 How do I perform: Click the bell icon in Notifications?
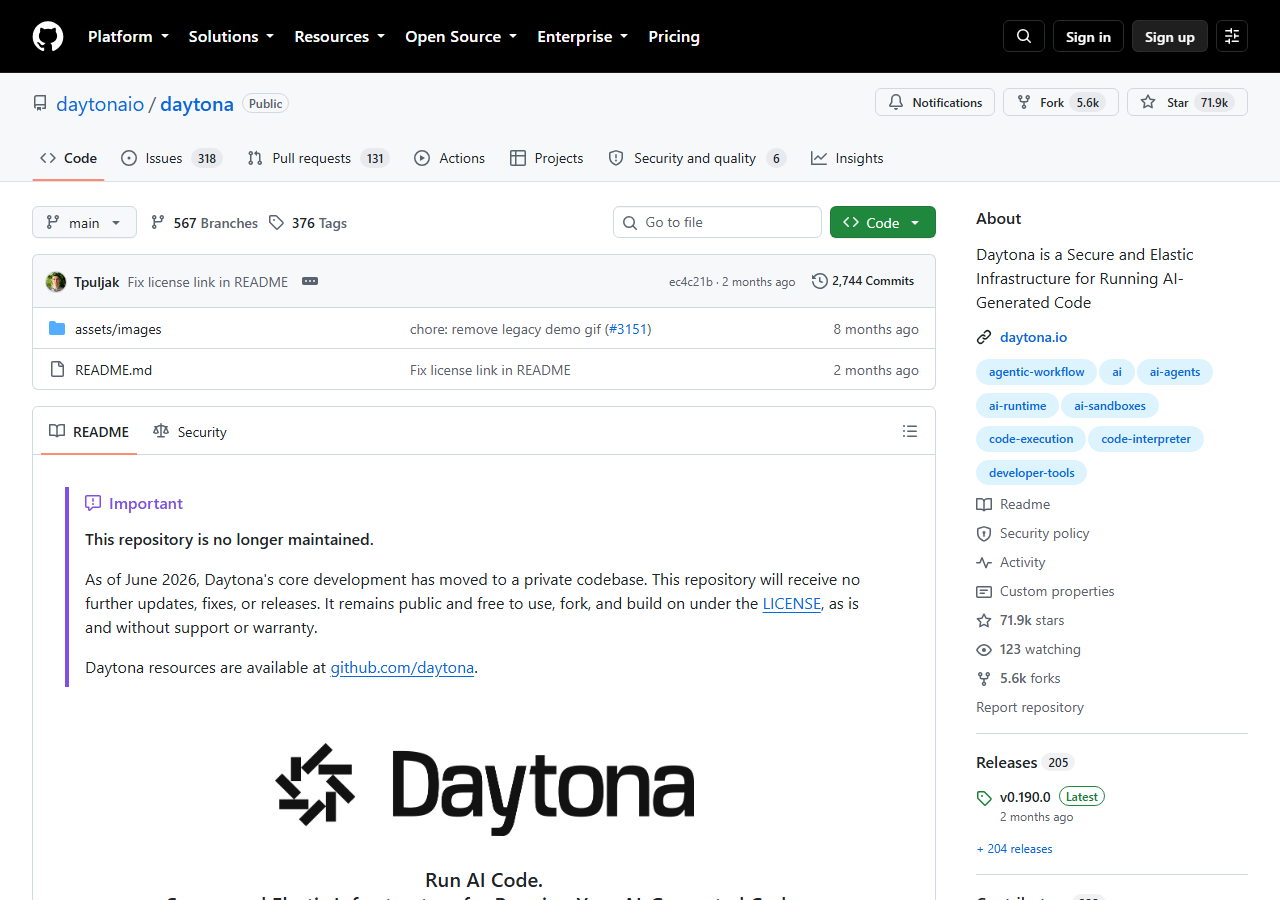click(896, 102)
